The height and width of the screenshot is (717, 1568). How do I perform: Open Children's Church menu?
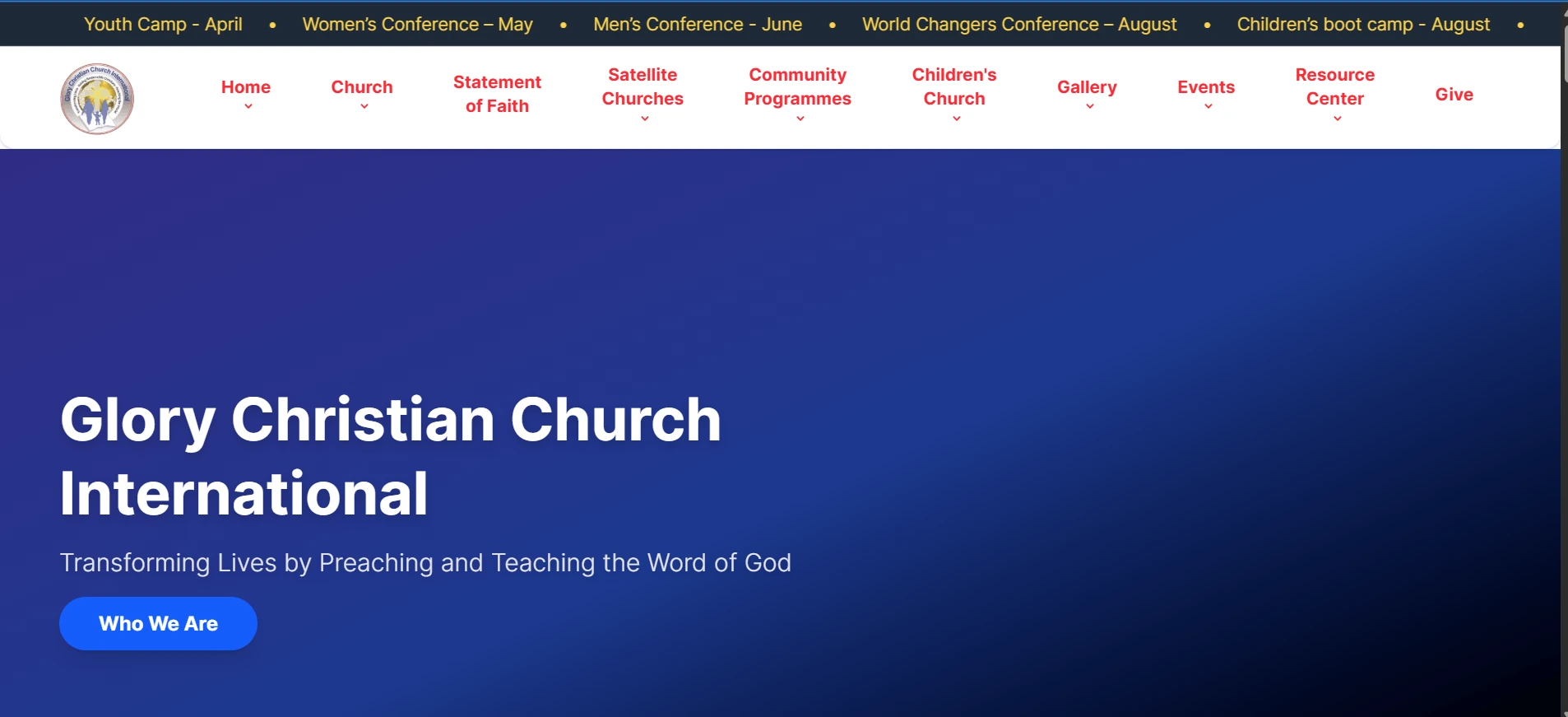[x=954, y=86]
